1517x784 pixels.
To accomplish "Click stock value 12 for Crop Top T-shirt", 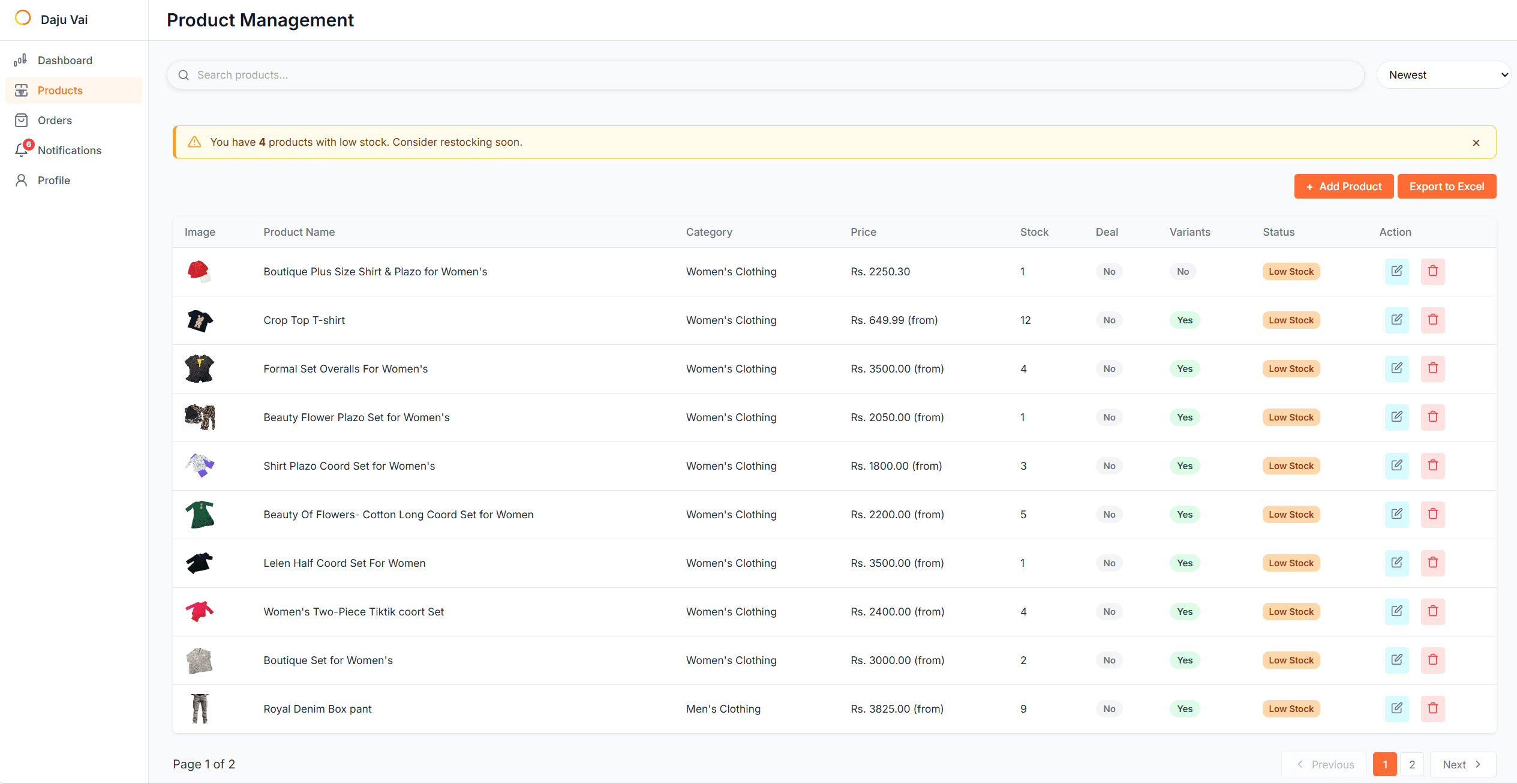I will click(1025, 320).
